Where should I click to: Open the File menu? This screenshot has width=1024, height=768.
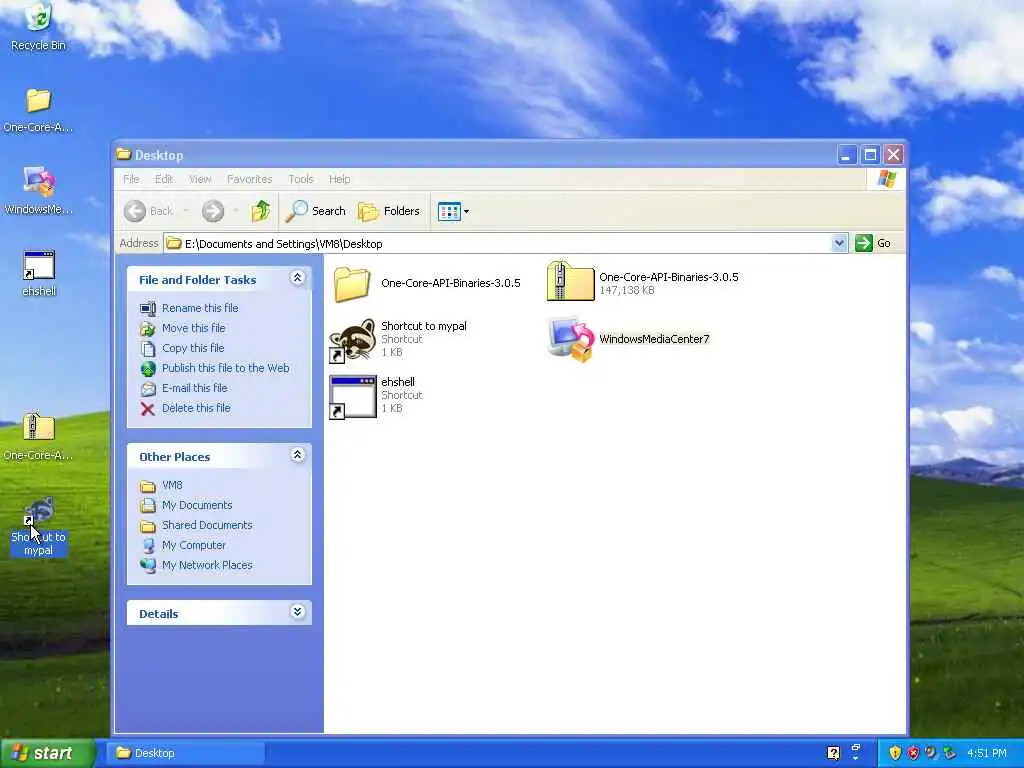[131, 179]
